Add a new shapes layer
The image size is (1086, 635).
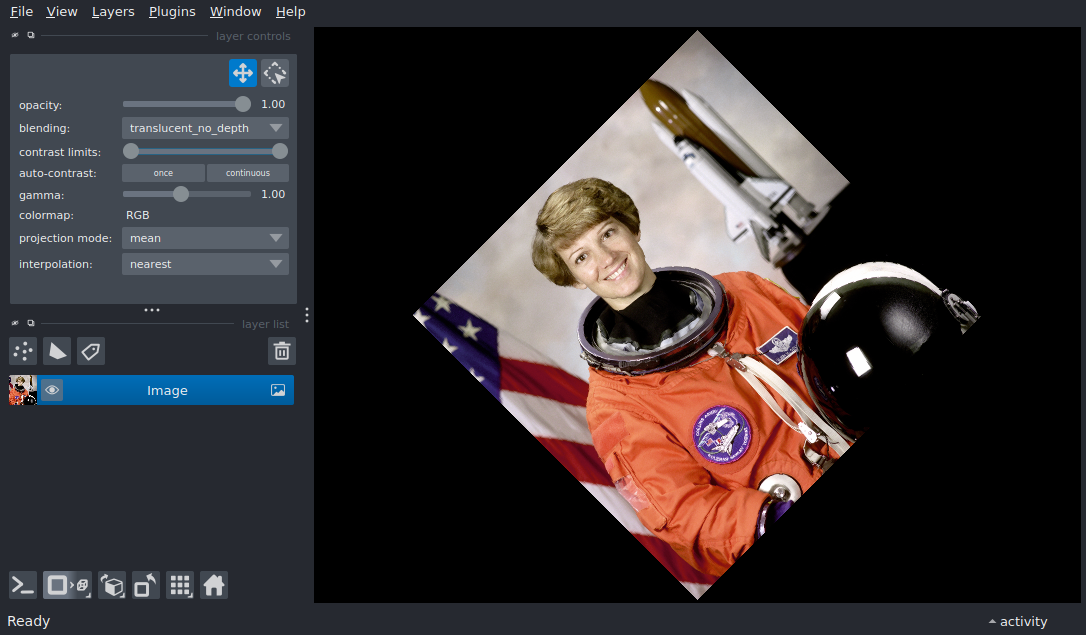coord(57,351)
